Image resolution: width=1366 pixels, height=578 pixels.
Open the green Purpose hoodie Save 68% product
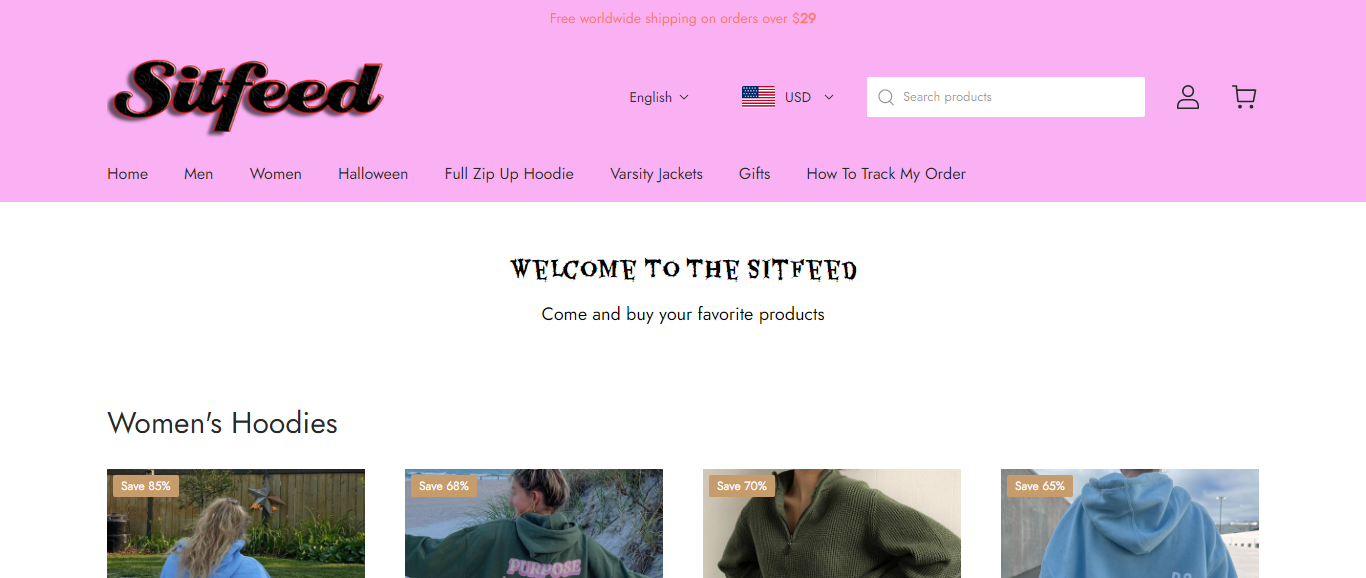pyautogui.click(x=534, y=523)
